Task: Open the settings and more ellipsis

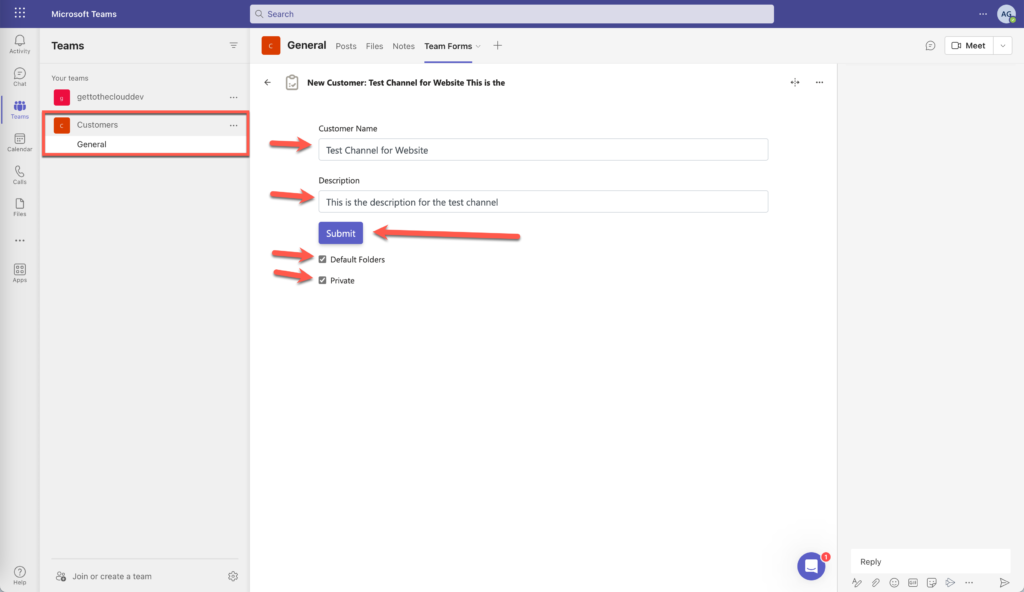Action: [983, 14]
